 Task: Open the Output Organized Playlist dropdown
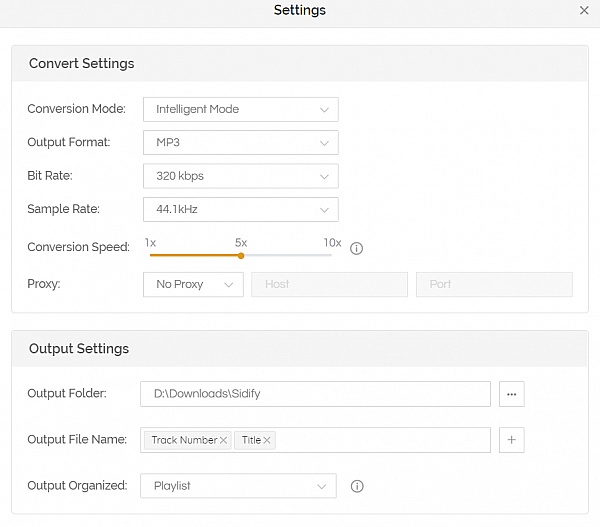click(x=238, y=486)
